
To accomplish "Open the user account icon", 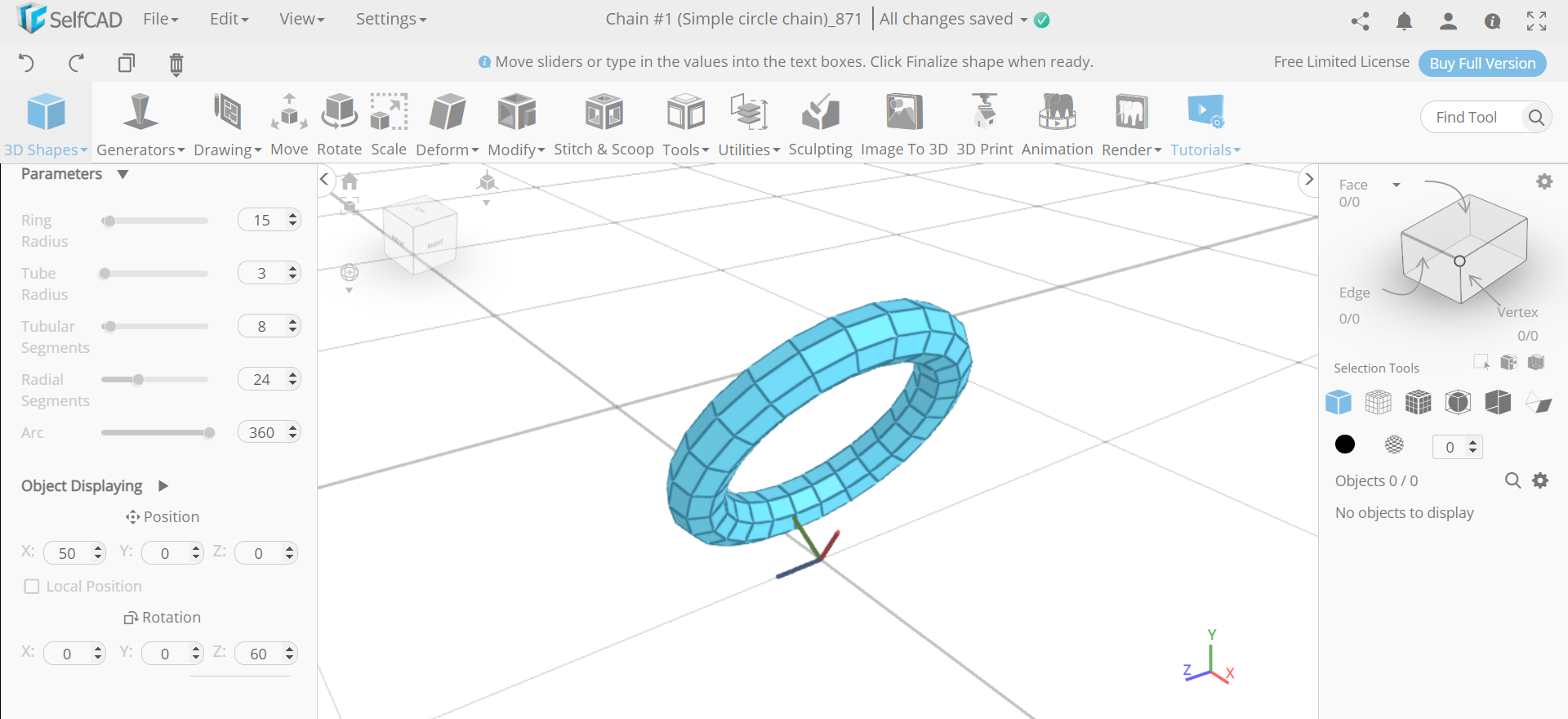I will (1448, 21).
